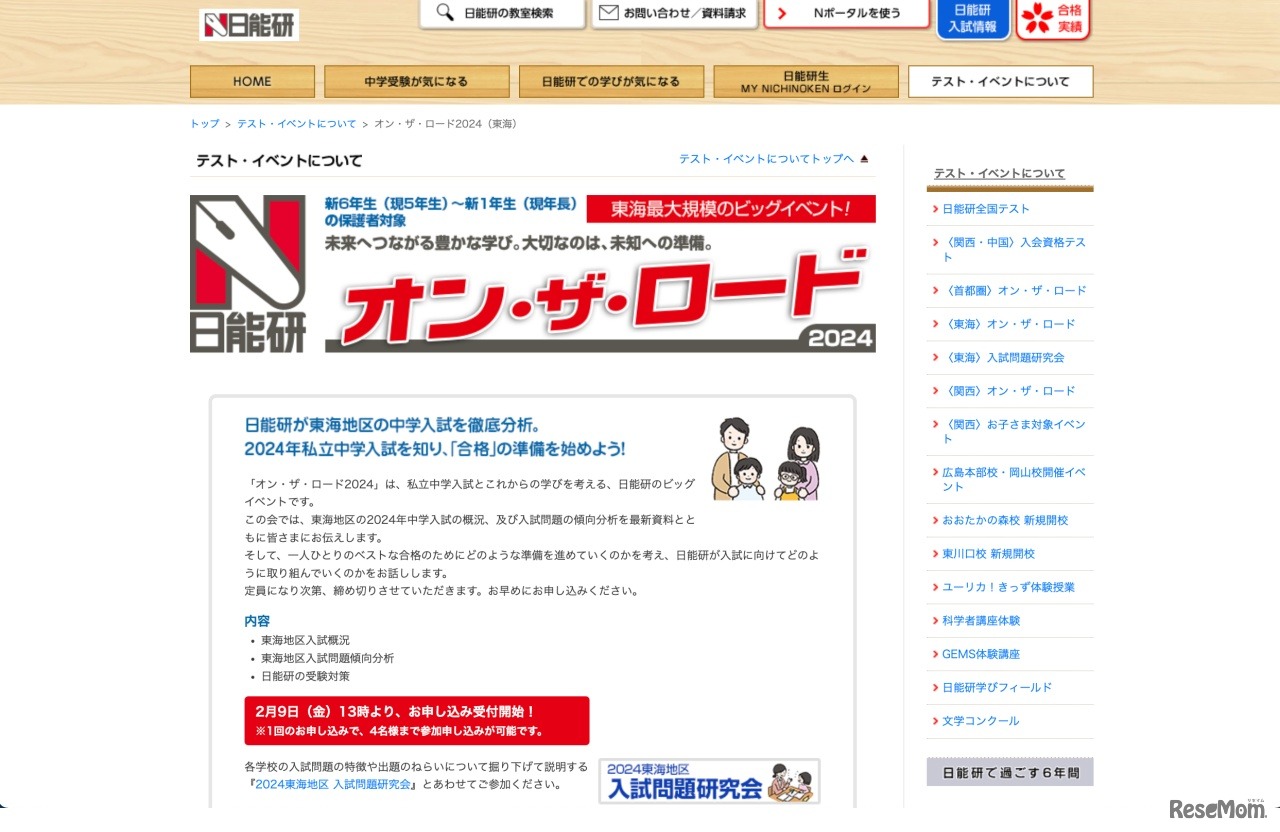Viewport: 1280px width, 832px height.
Task: Open お問い合わせ／資料請求 button
Action: coord(673,13)
